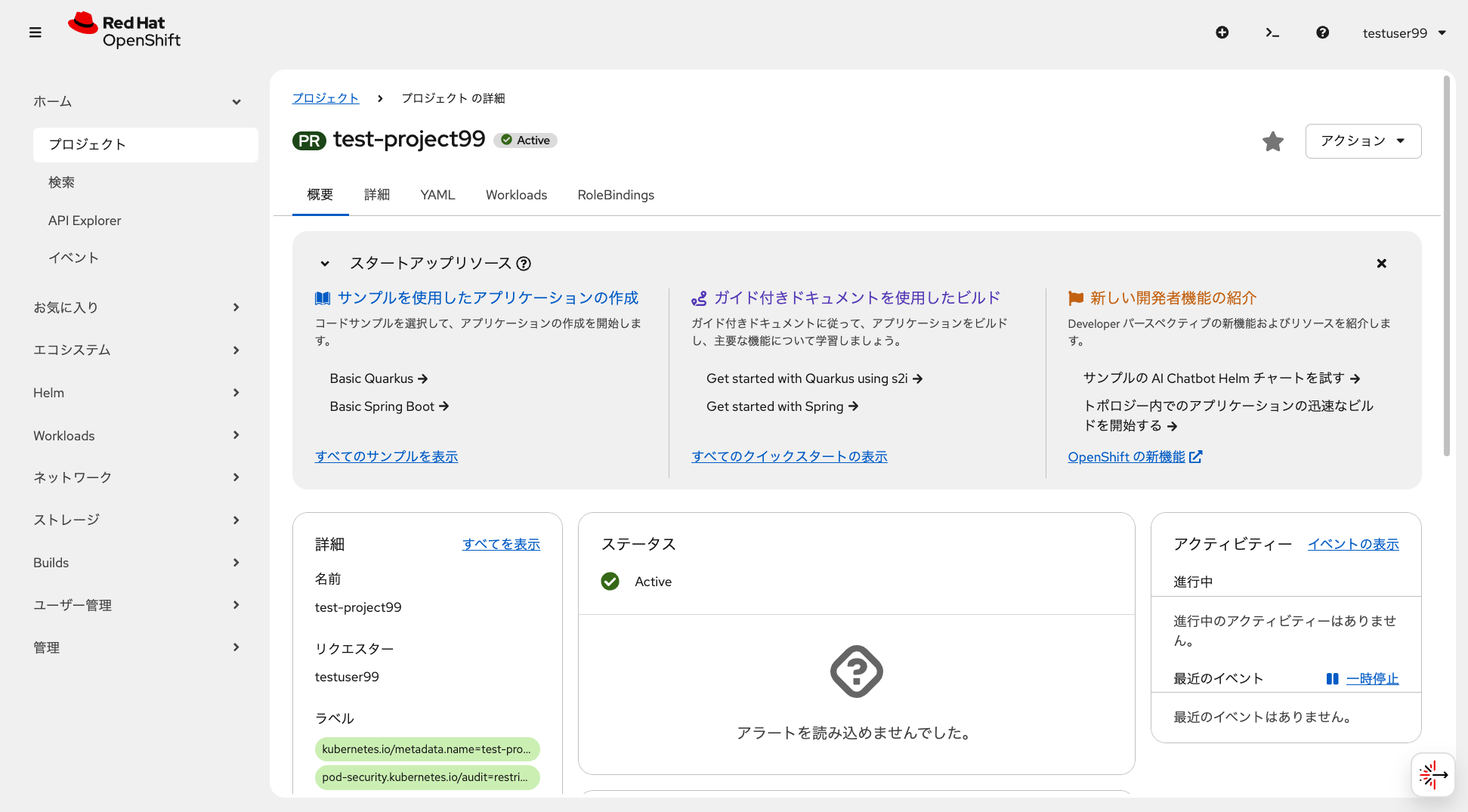Collapse the ホーム sidebar section
The width and height of the screenshot is (1468, 812).
click(x=236, y=101)
